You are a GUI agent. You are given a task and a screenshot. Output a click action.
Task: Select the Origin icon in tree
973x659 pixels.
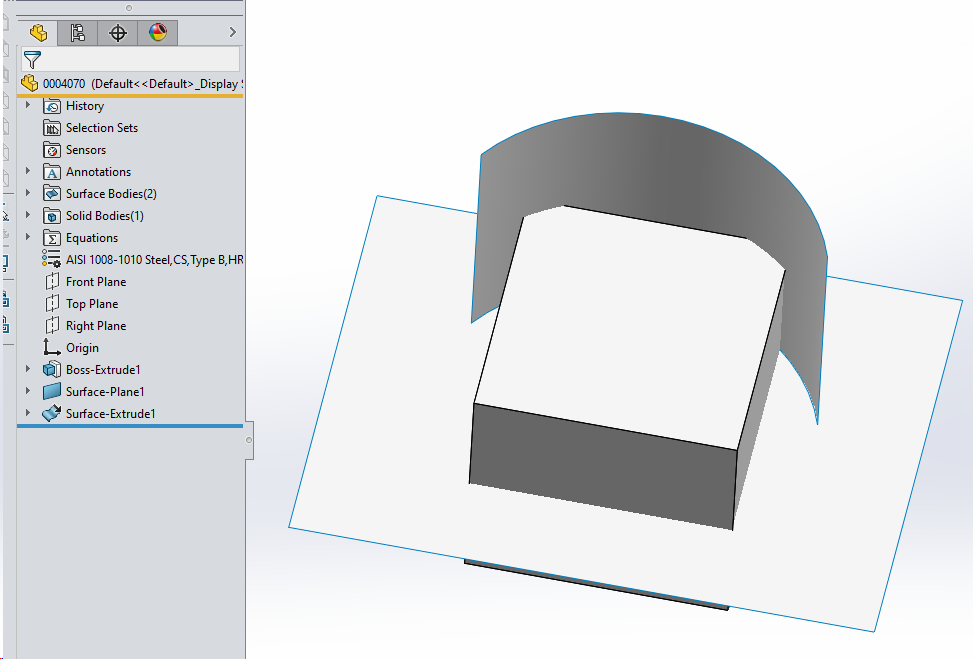[x=52, y=348]
